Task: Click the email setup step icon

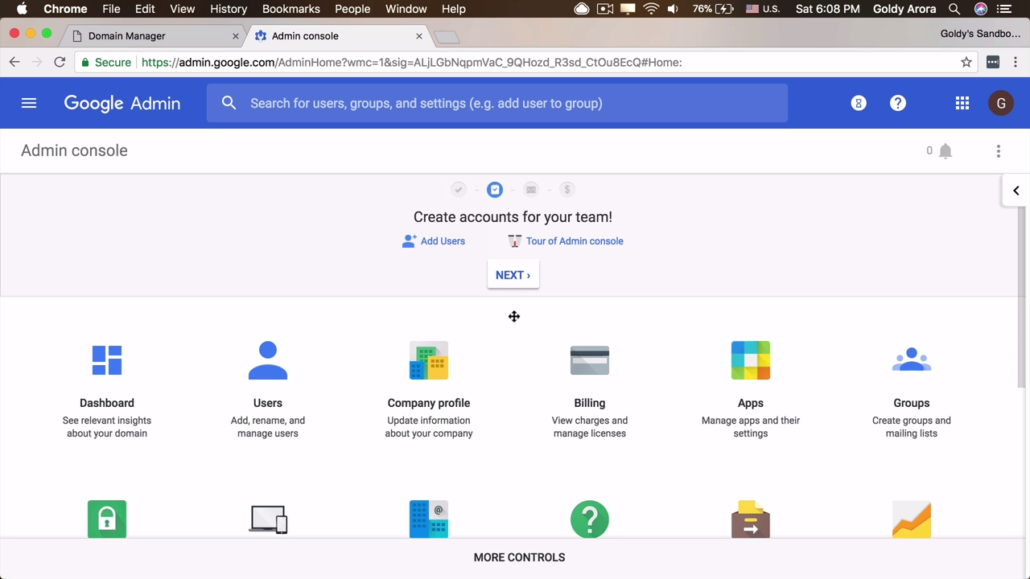Action: (x=531, y=189)
